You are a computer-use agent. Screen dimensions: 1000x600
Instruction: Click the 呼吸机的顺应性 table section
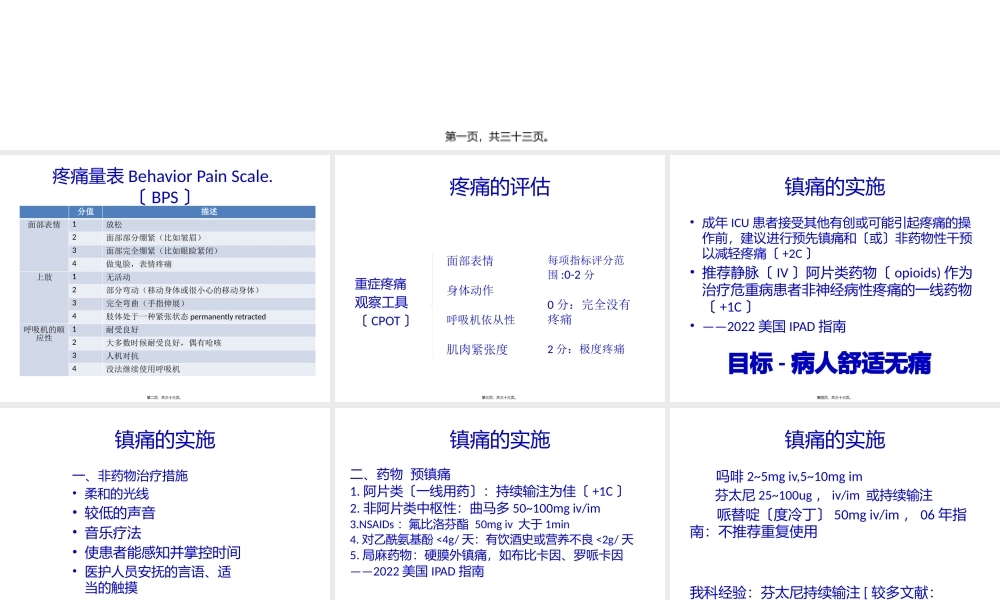click(42, 335)
